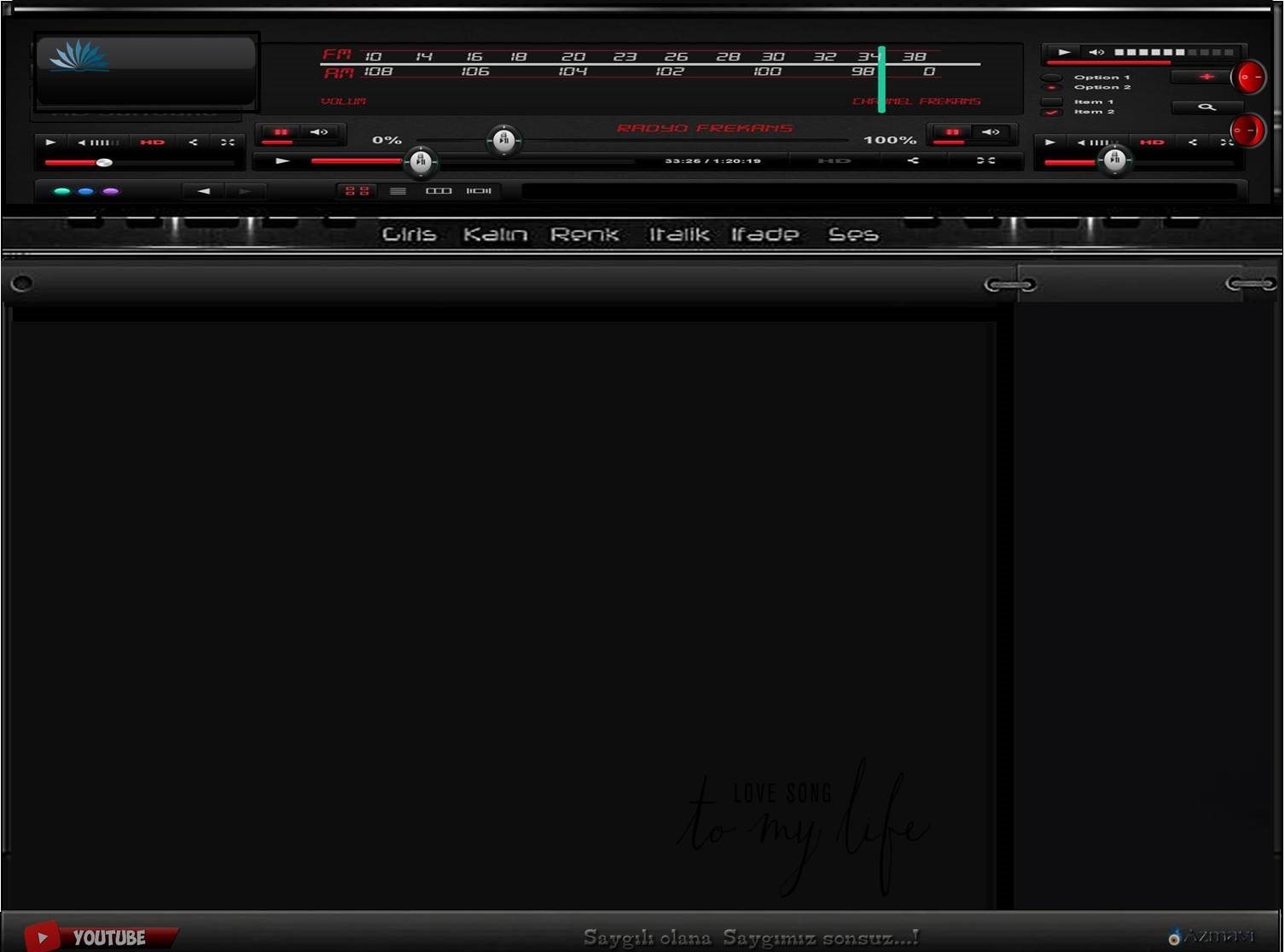Click the Ses menu item
Screen dimensions: 1285x952
coord(852,235)
